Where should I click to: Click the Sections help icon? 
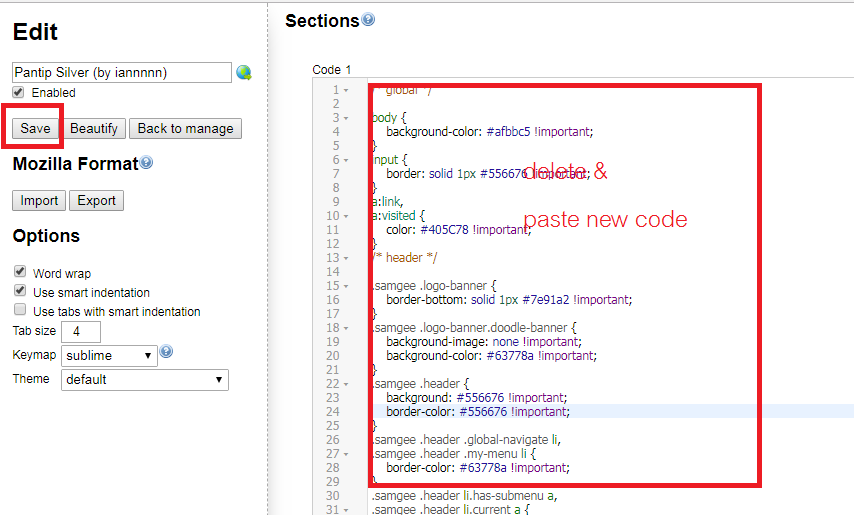point(368,19)
